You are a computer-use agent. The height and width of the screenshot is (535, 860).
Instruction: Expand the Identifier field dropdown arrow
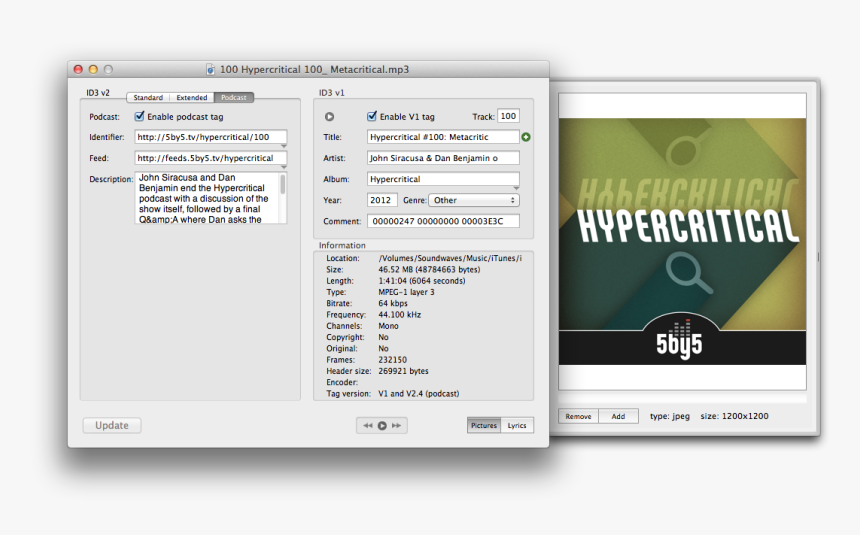[x=284, y=146]
